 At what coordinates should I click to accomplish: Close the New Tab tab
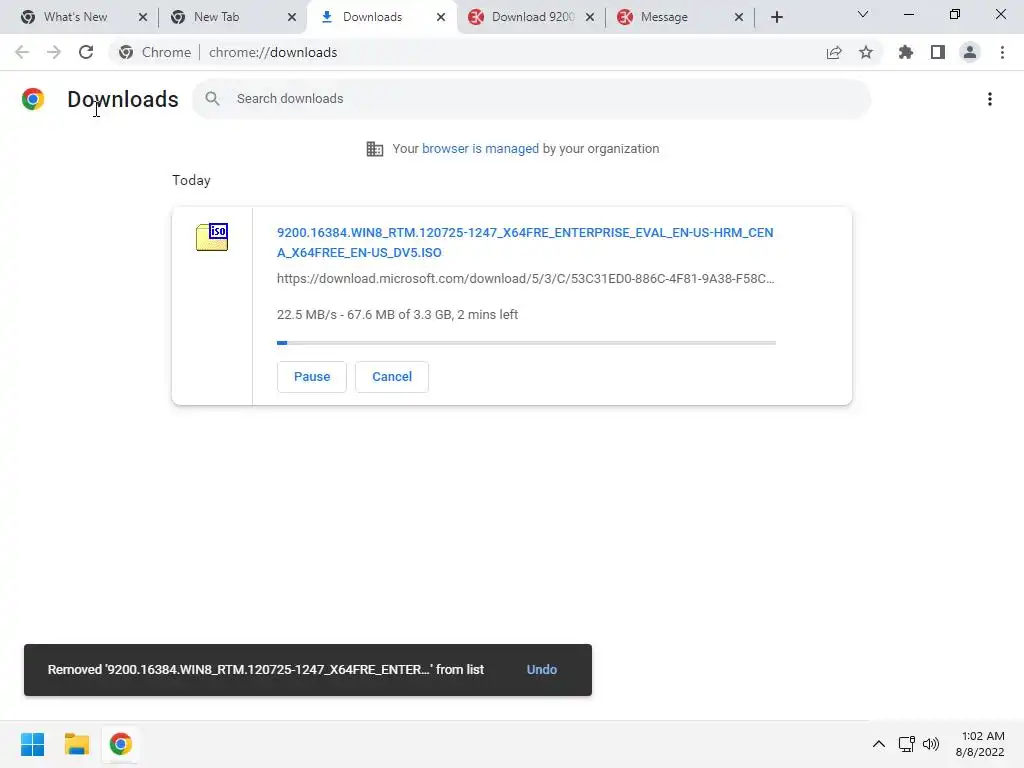point(292,17)
